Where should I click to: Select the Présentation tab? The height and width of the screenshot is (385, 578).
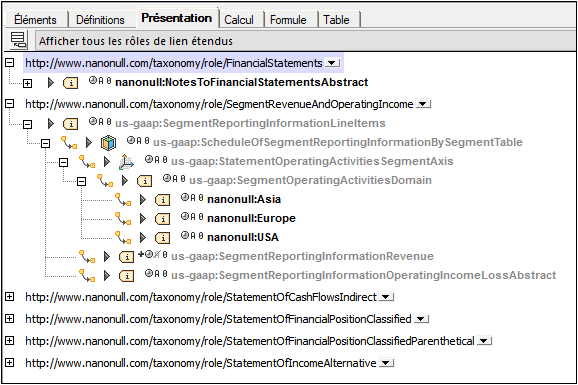tap(177, 18)
